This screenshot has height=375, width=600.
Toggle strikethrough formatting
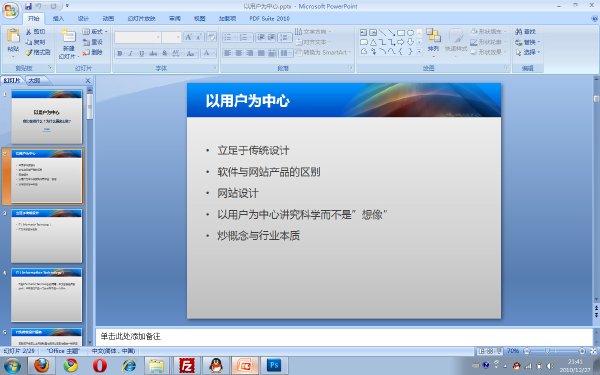pyautogui.click(x=153, y=53)
